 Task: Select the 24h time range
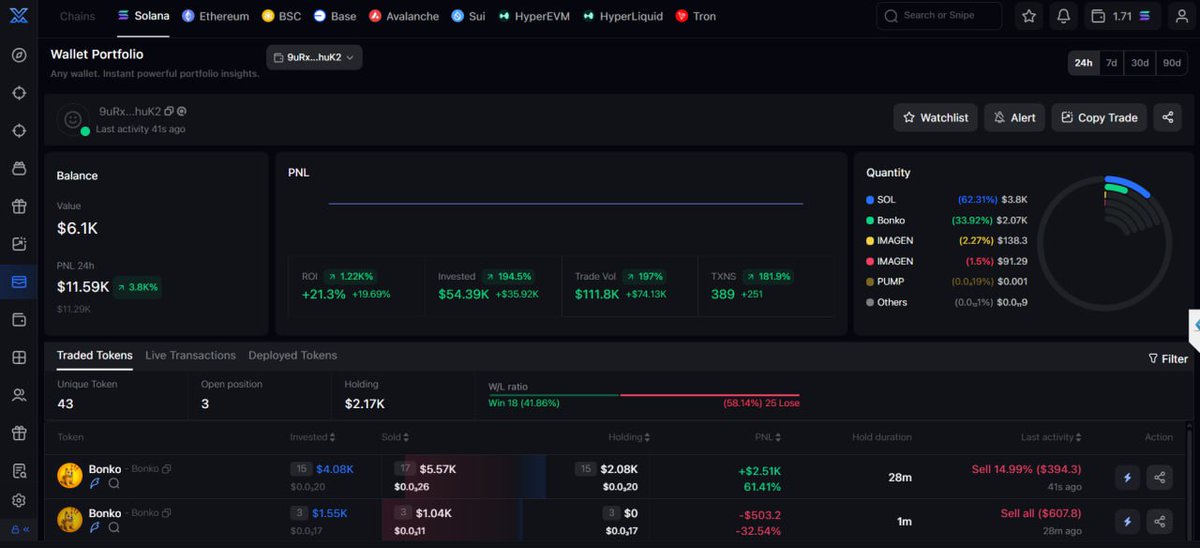[x=1083, y=62]
